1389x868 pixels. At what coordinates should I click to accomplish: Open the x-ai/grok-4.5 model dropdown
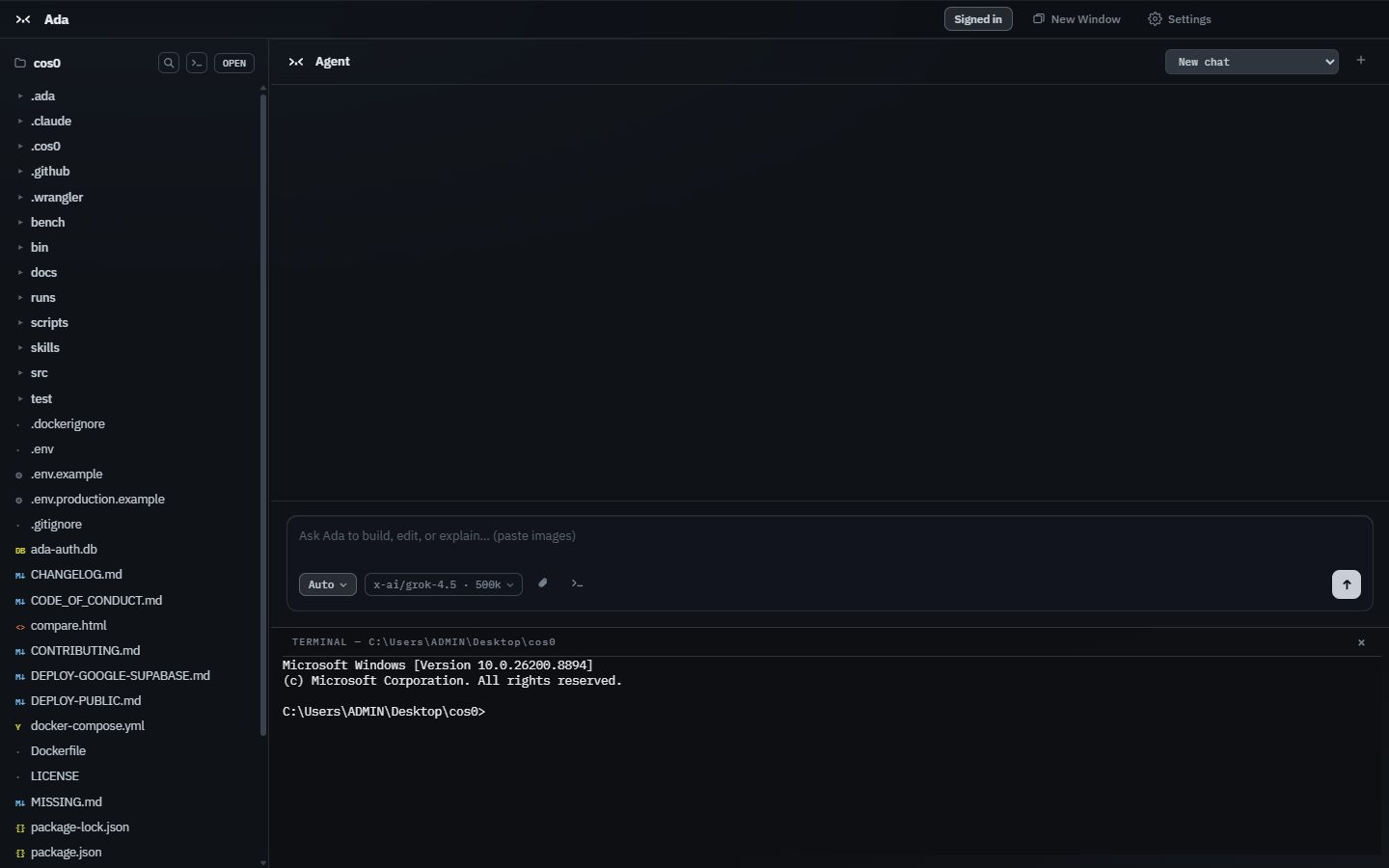coord(444,584)
